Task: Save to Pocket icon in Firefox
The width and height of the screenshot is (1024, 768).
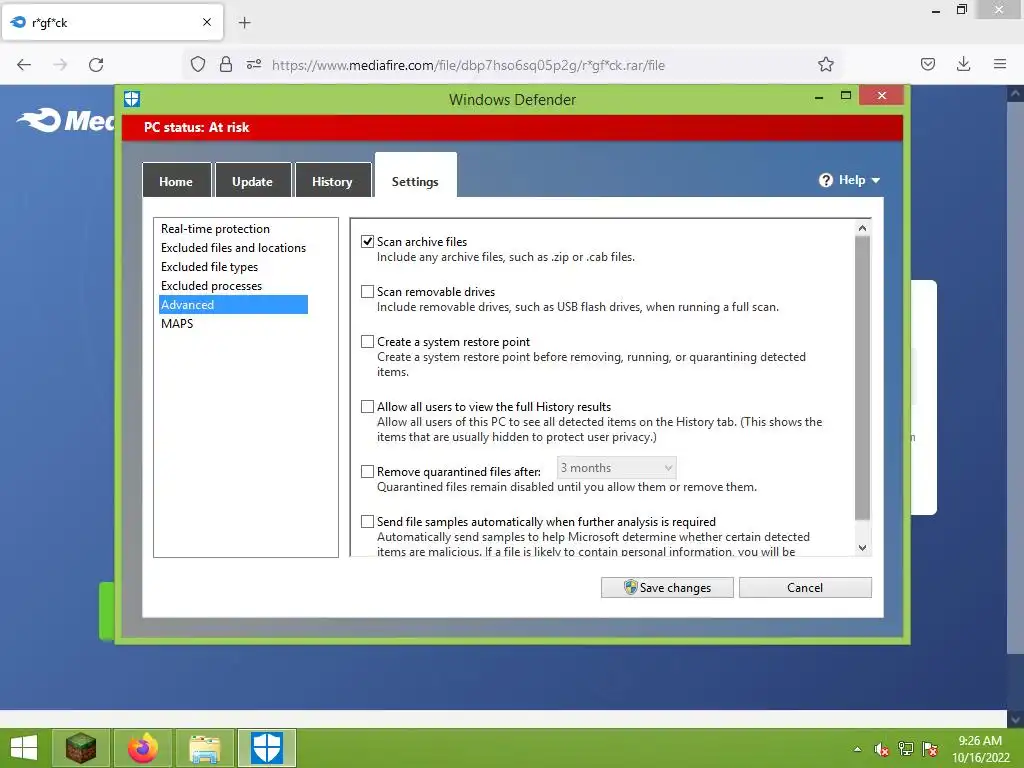Action: [x=927, y=64]
